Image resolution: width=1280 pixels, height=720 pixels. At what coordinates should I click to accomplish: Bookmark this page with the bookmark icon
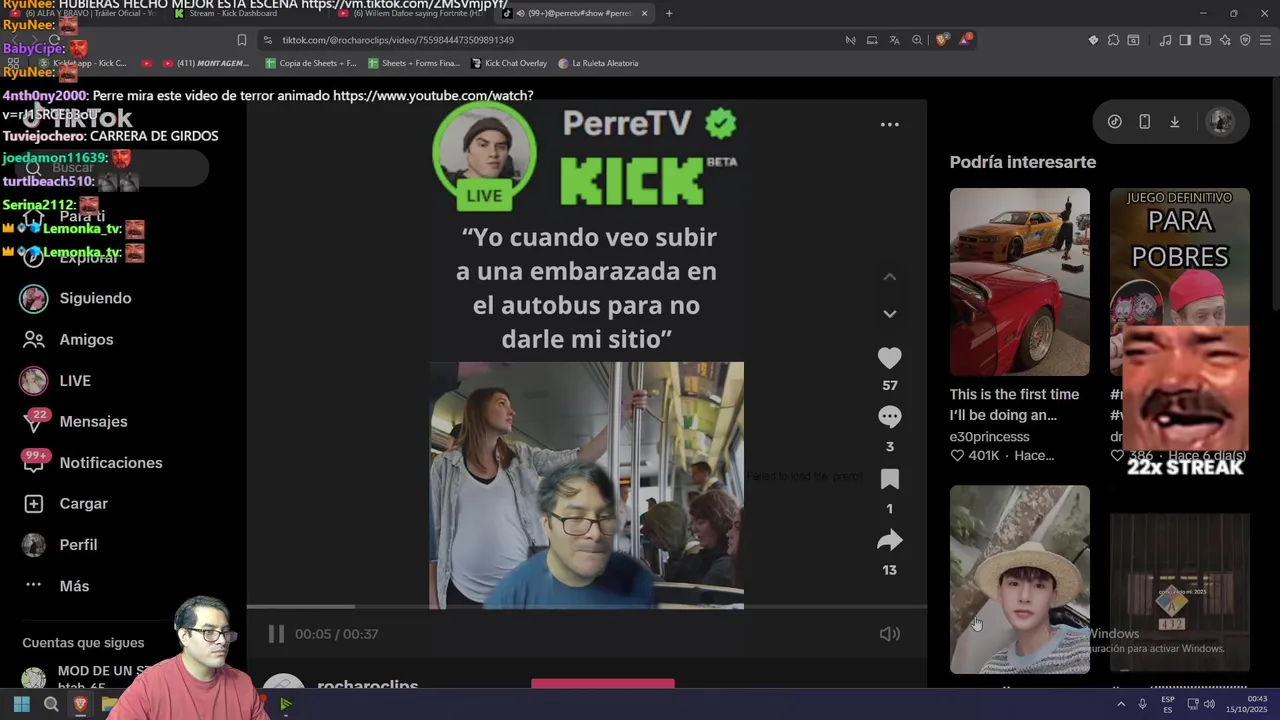tap(241, 40)
